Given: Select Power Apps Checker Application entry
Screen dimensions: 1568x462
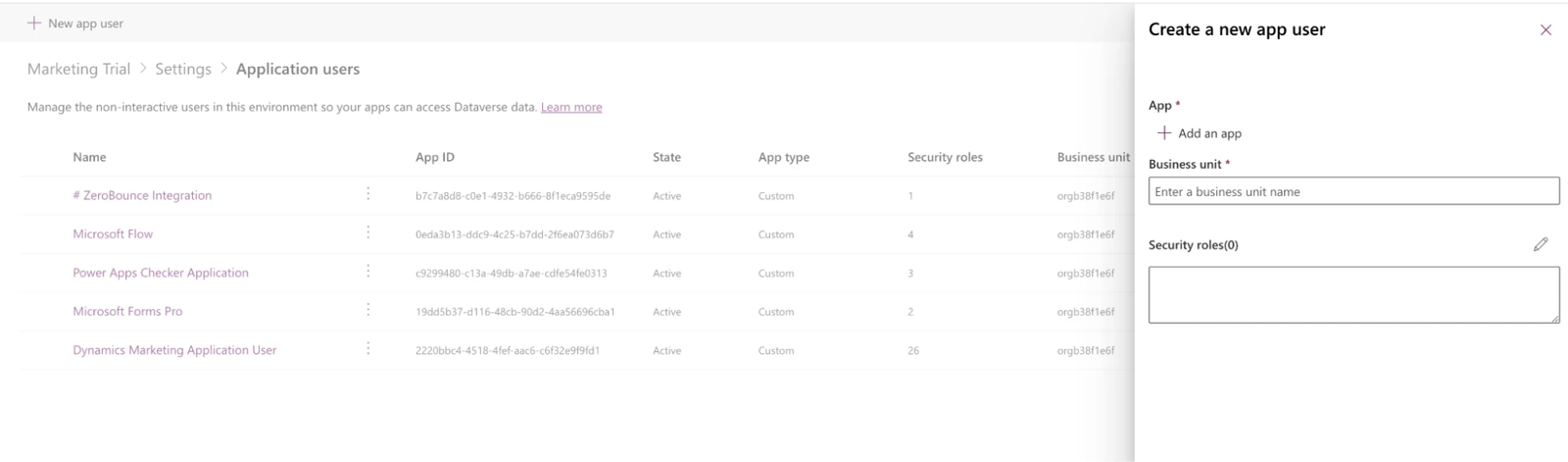Looking at the screenshot, I should point(161,273).
